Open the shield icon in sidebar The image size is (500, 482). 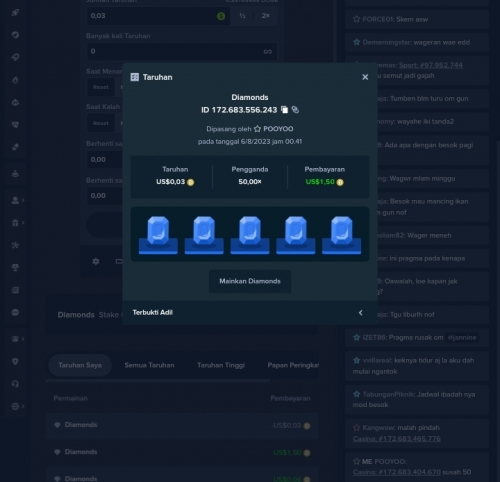point(15,361)
